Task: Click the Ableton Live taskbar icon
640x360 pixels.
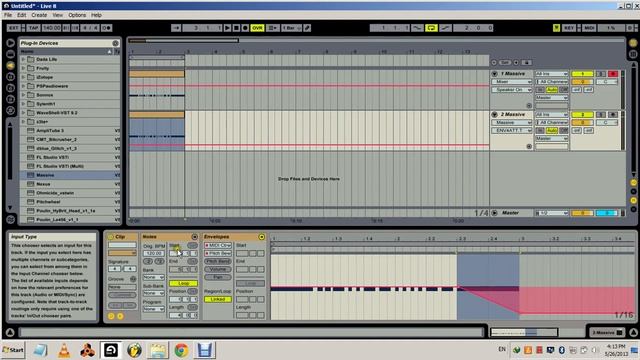Action: [x=111, y=350]
